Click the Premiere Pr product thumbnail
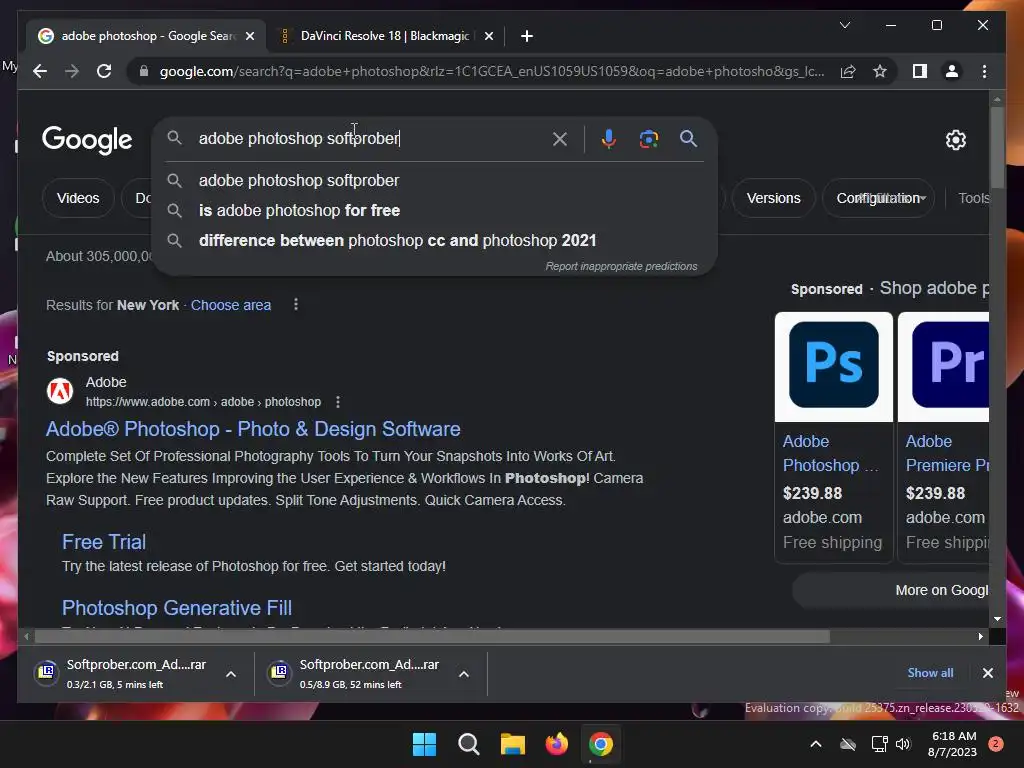1024x768 pixels. tap(944, 365)
